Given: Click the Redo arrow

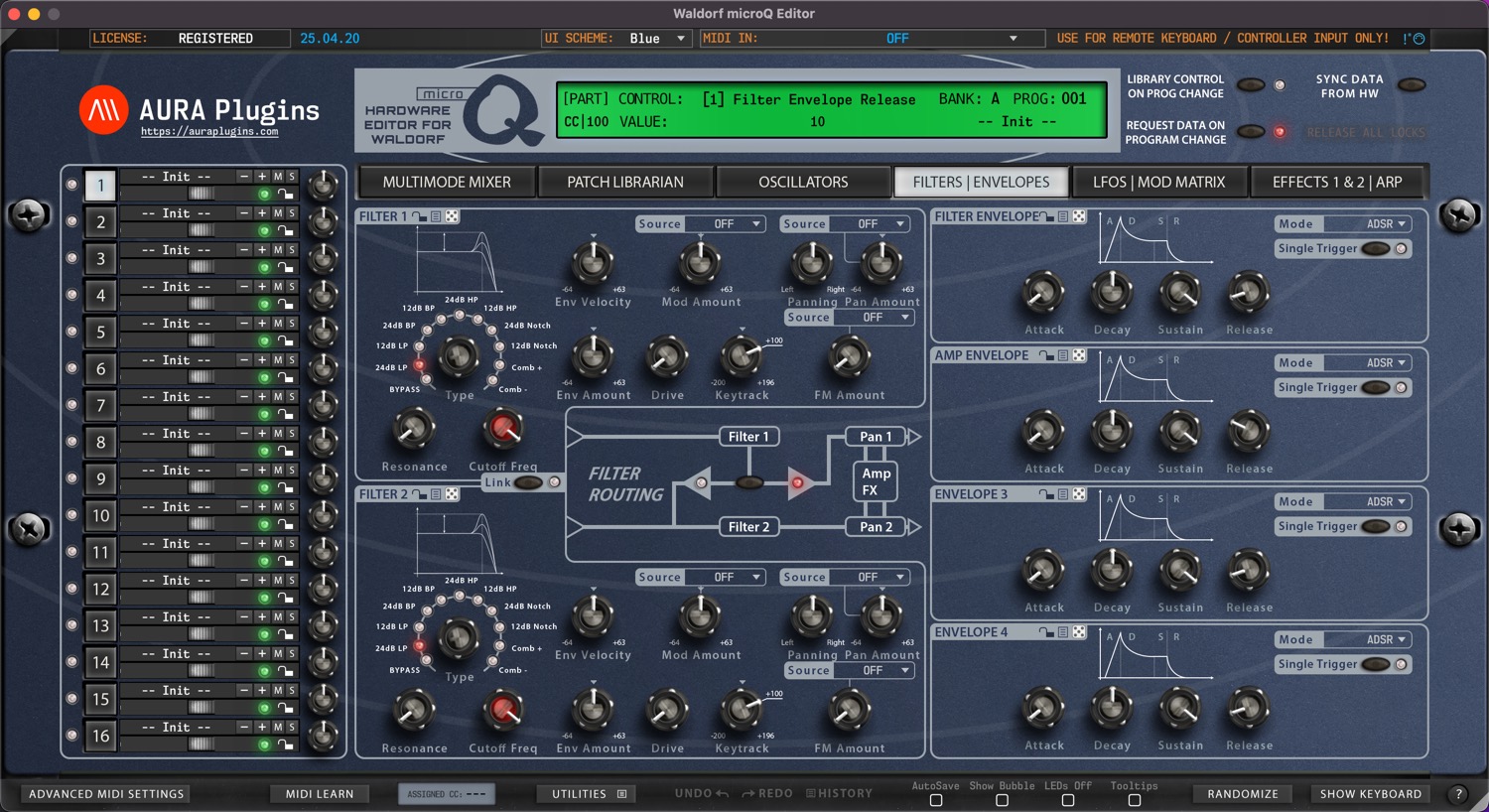Looking at the screenshot, I should coord(748,793).
